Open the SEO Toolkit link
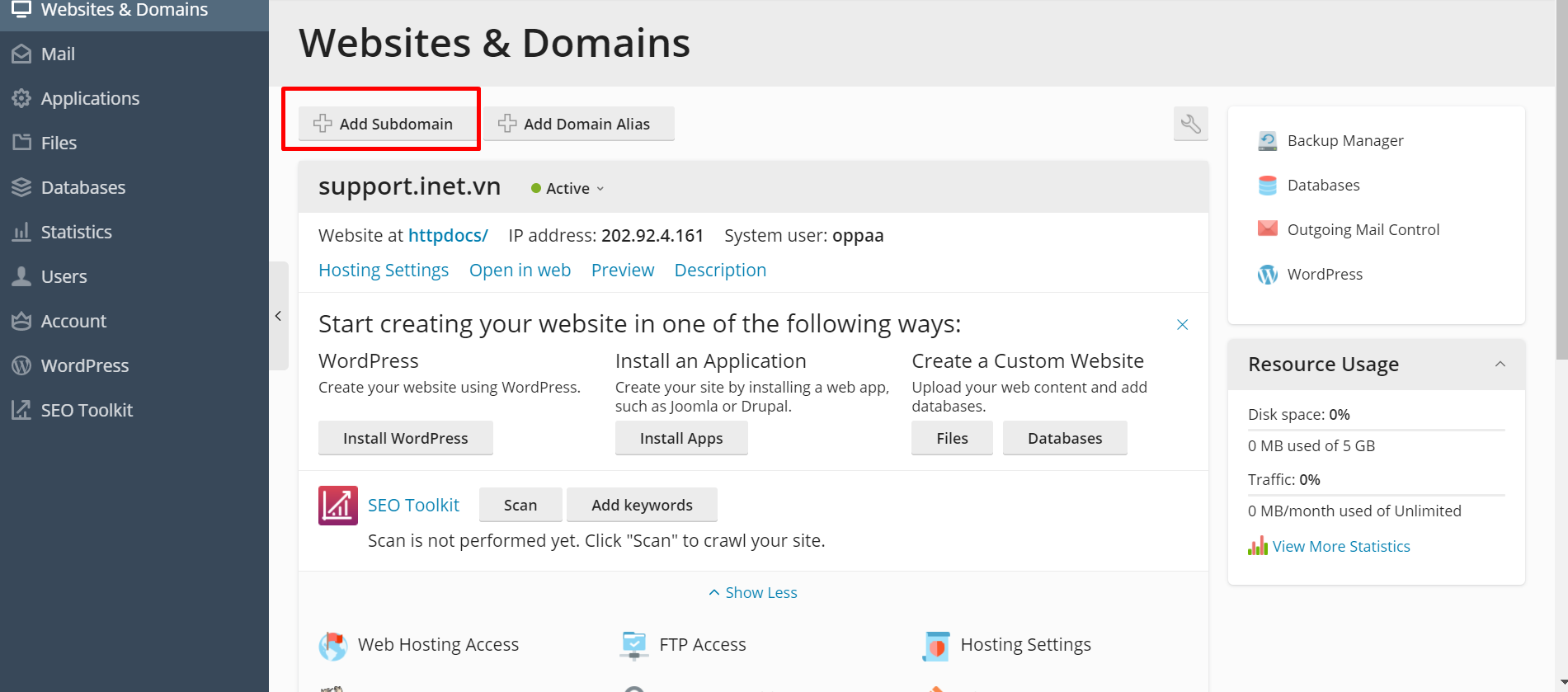The width and height of the screenshot is (1568, 692). tap(413, 506)
